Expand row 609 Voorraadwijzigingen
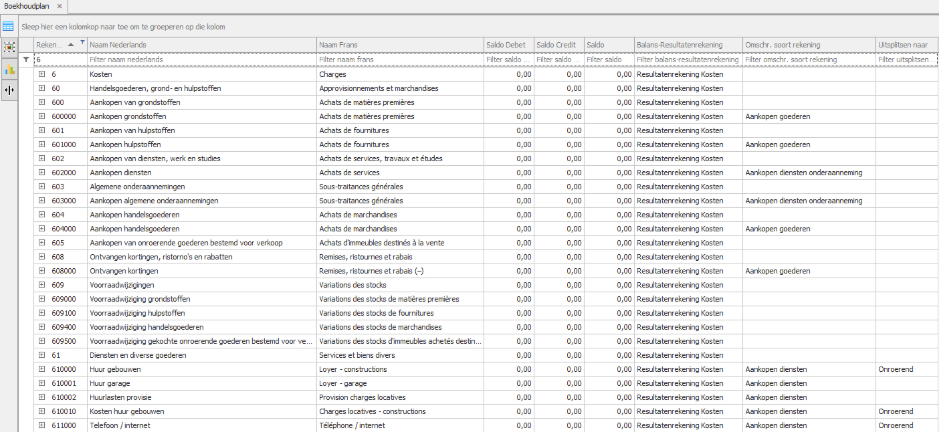This screenshot has height=432, width=939. 42,285
